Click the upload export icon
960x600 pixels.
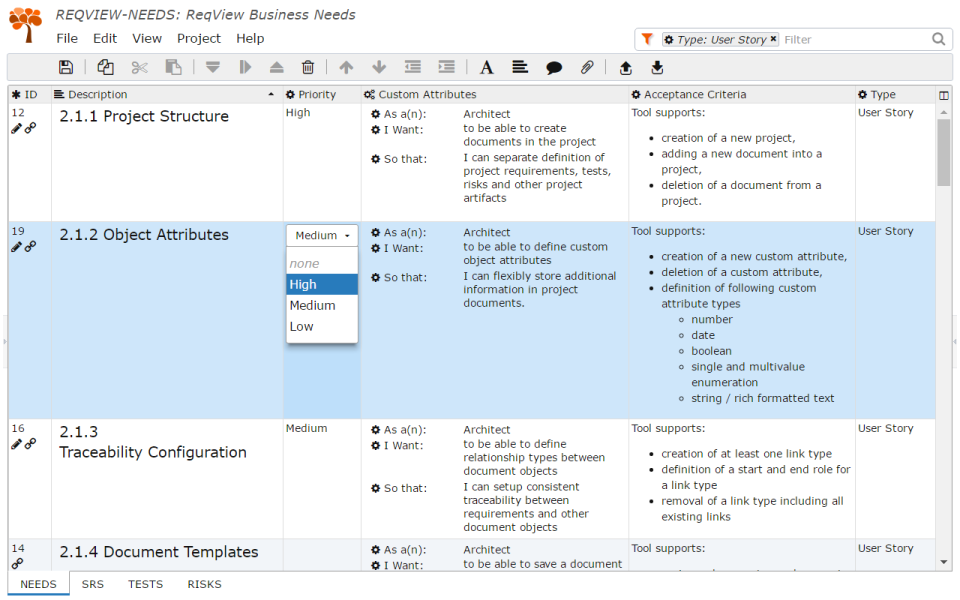(x=626, y=67)
